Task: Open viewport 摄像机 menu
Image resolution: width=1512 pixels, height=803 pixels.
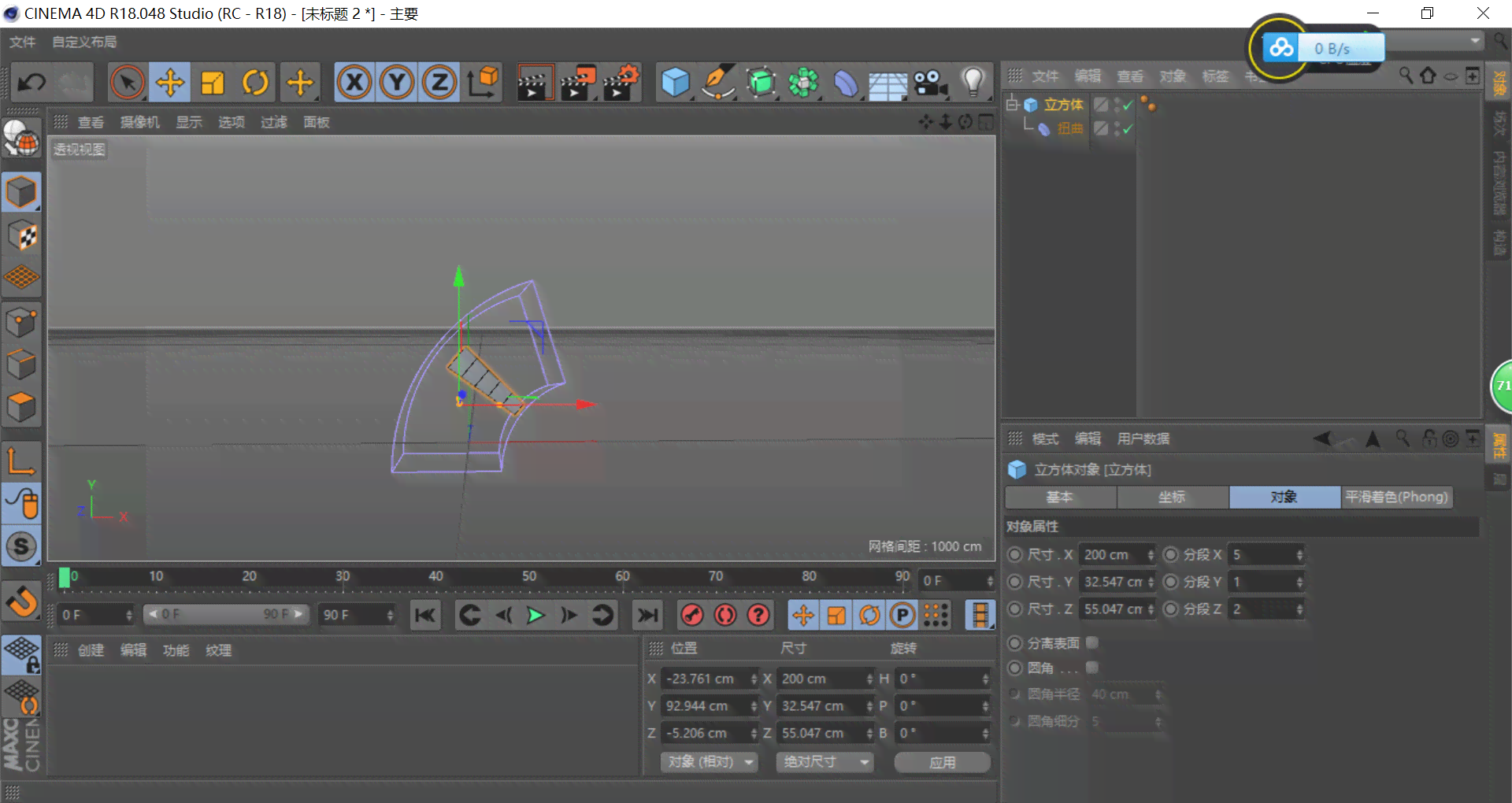Action: [139, 122]
